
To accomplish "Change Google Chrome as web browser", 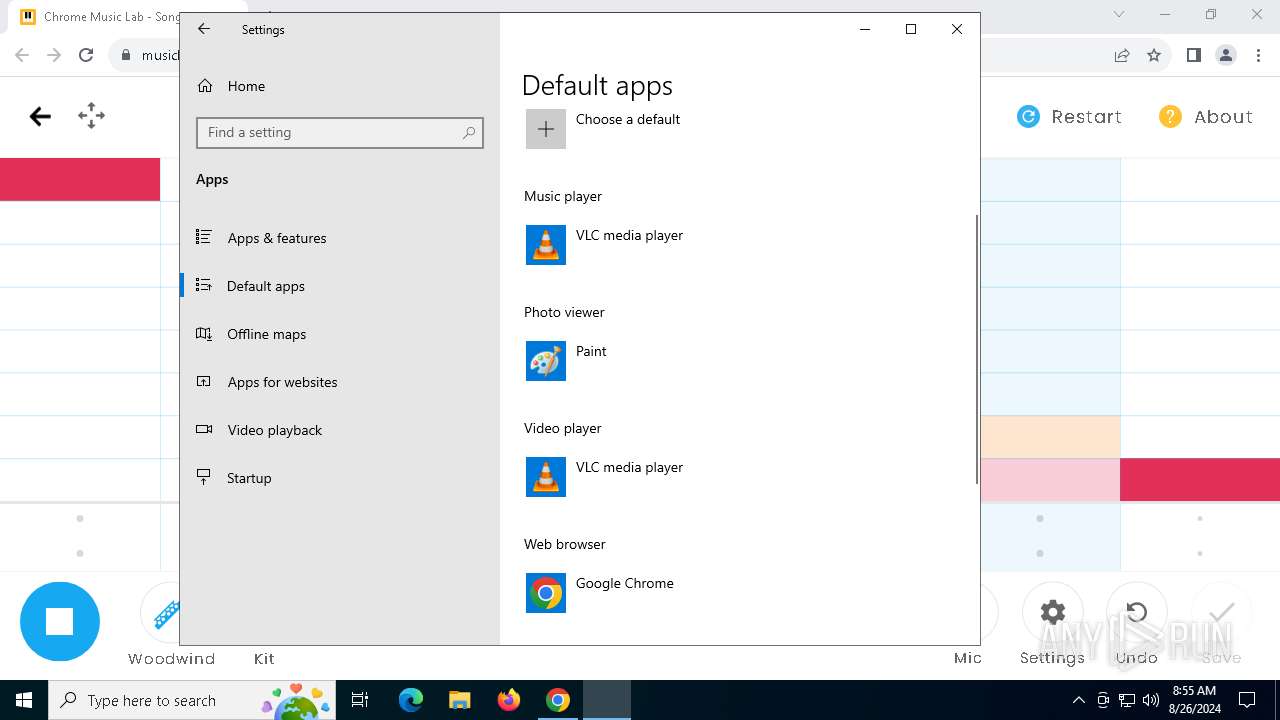I will [624, 584].
